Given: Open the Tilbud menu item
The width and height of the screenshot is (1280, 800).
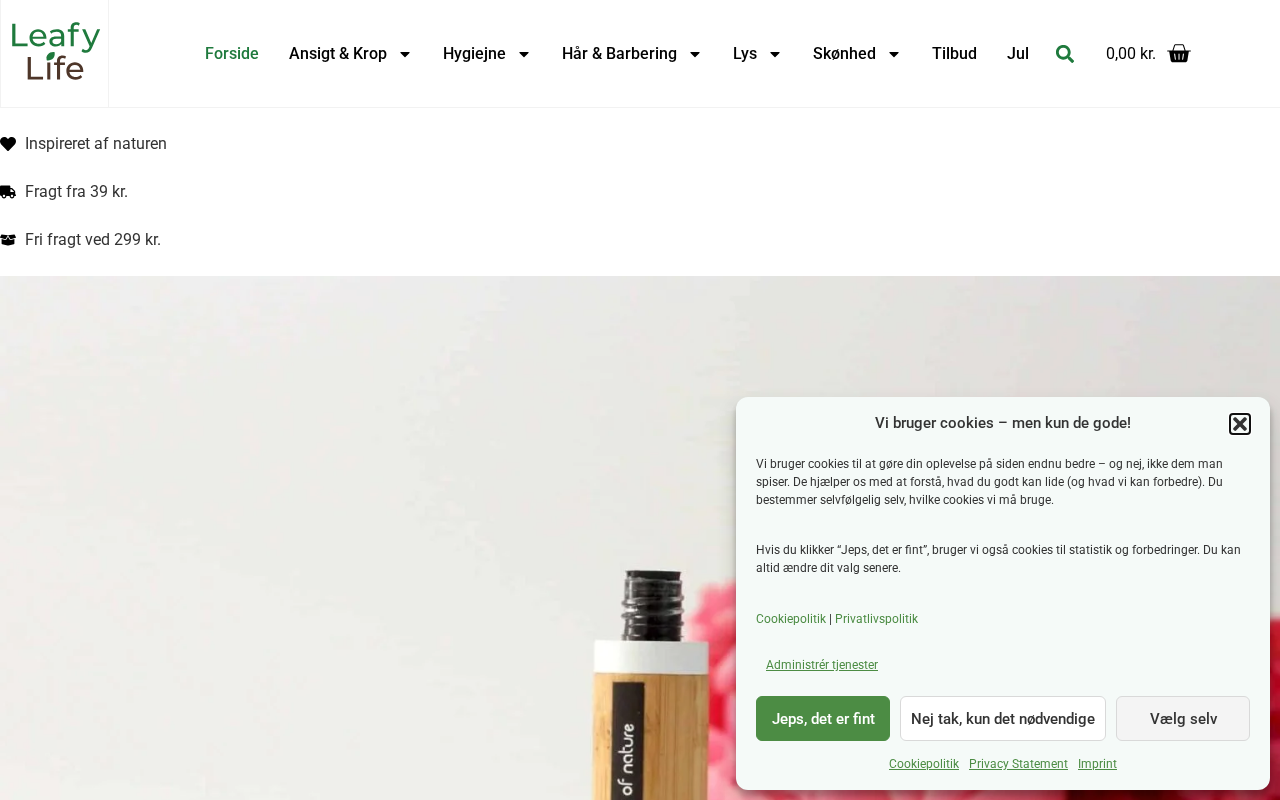Looking at the screenshot, I should [x=954, y=54].
